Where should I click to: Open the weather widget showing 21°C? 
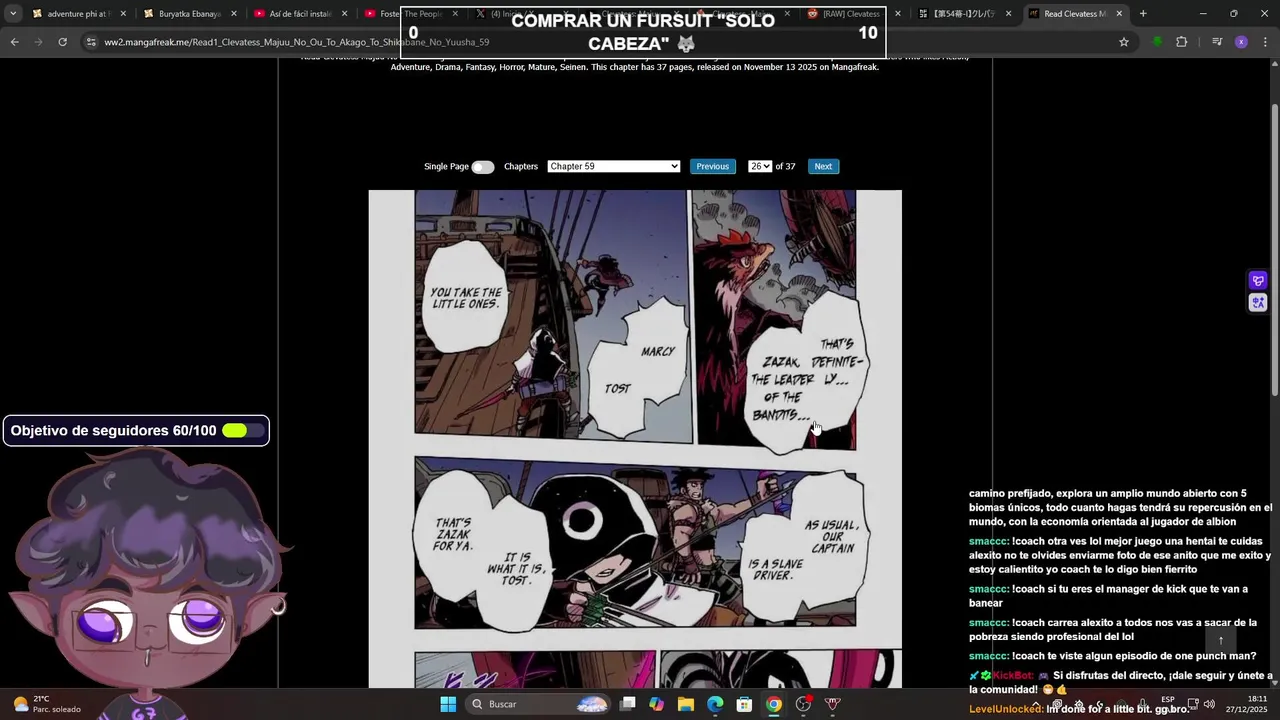pos(46,704)
